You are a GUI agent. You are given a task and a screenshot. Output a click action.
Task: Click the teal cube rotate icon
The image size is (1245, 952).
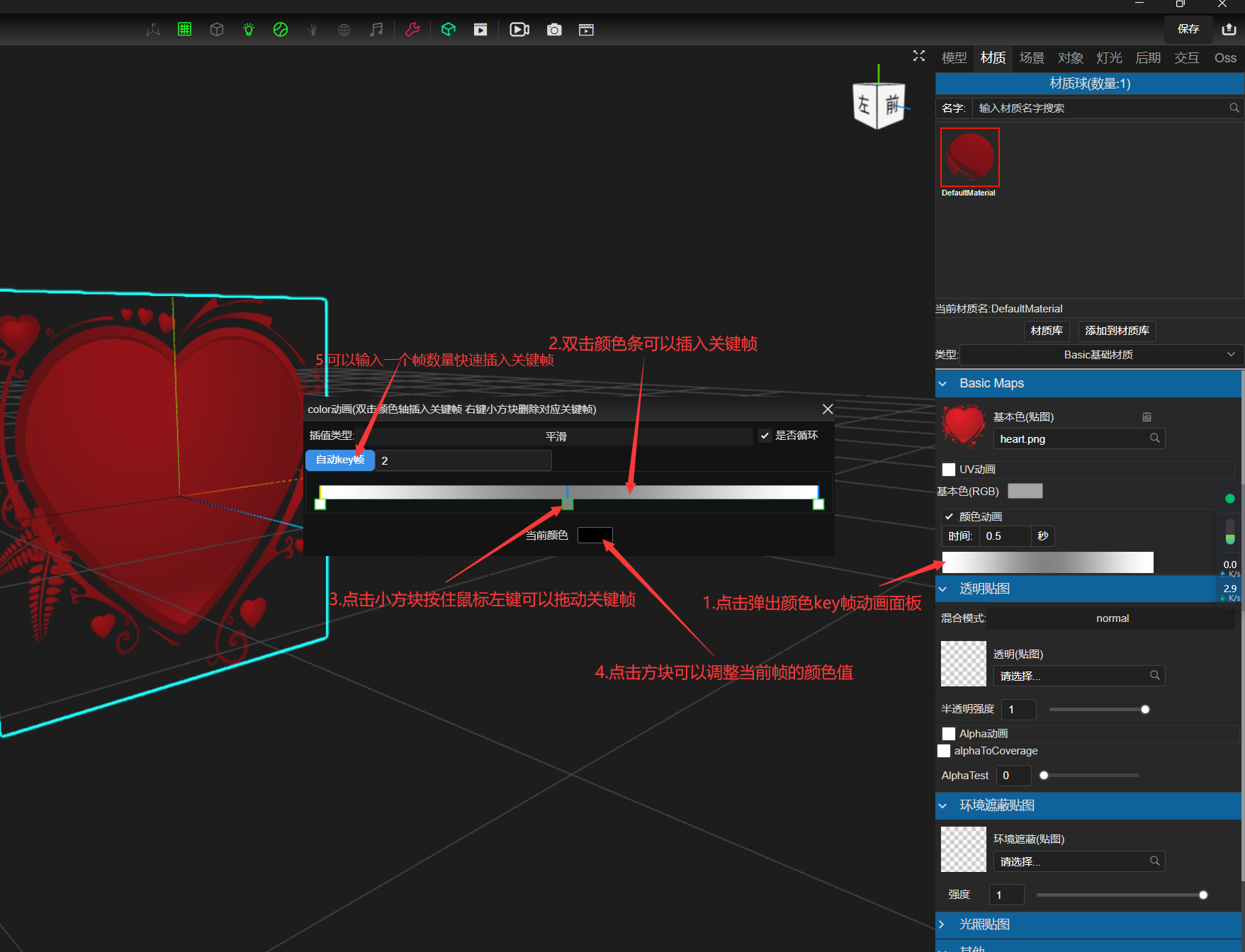coord(449,30)
